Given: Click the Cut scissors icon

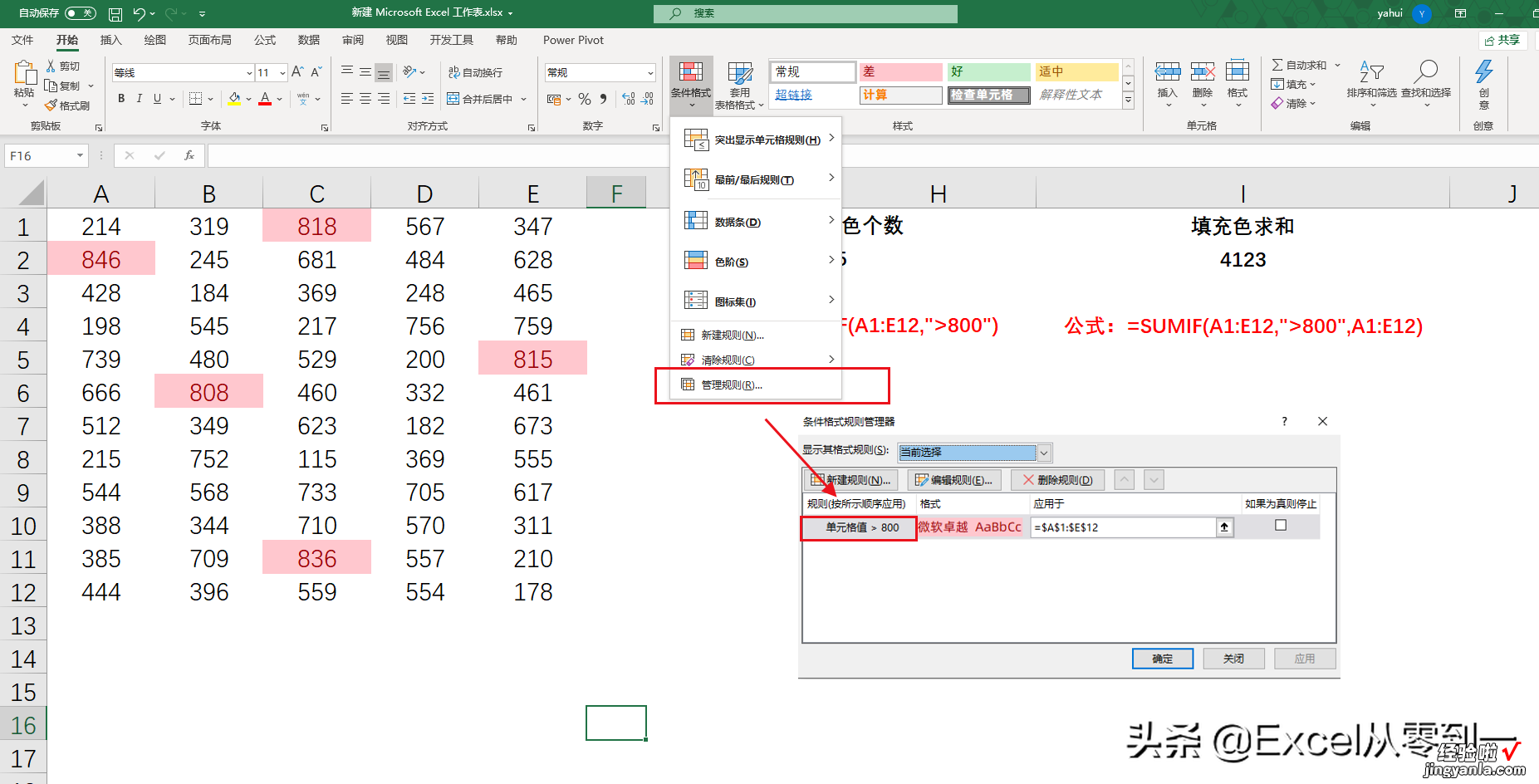Looking at the screenshot, I should (x=51, y=66).
